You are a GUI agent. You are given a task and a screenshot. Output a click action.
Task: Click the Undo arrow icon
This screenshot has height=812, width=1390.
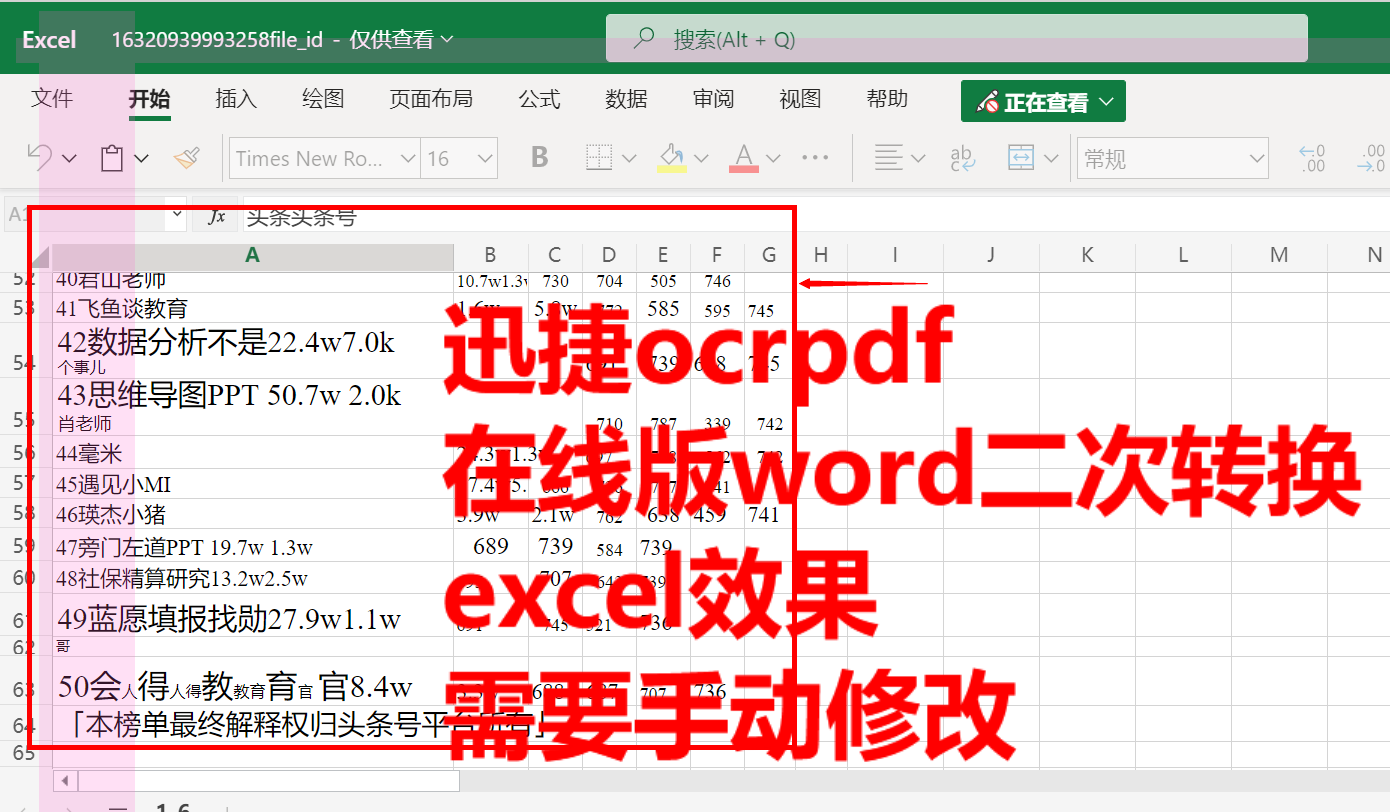39,157
